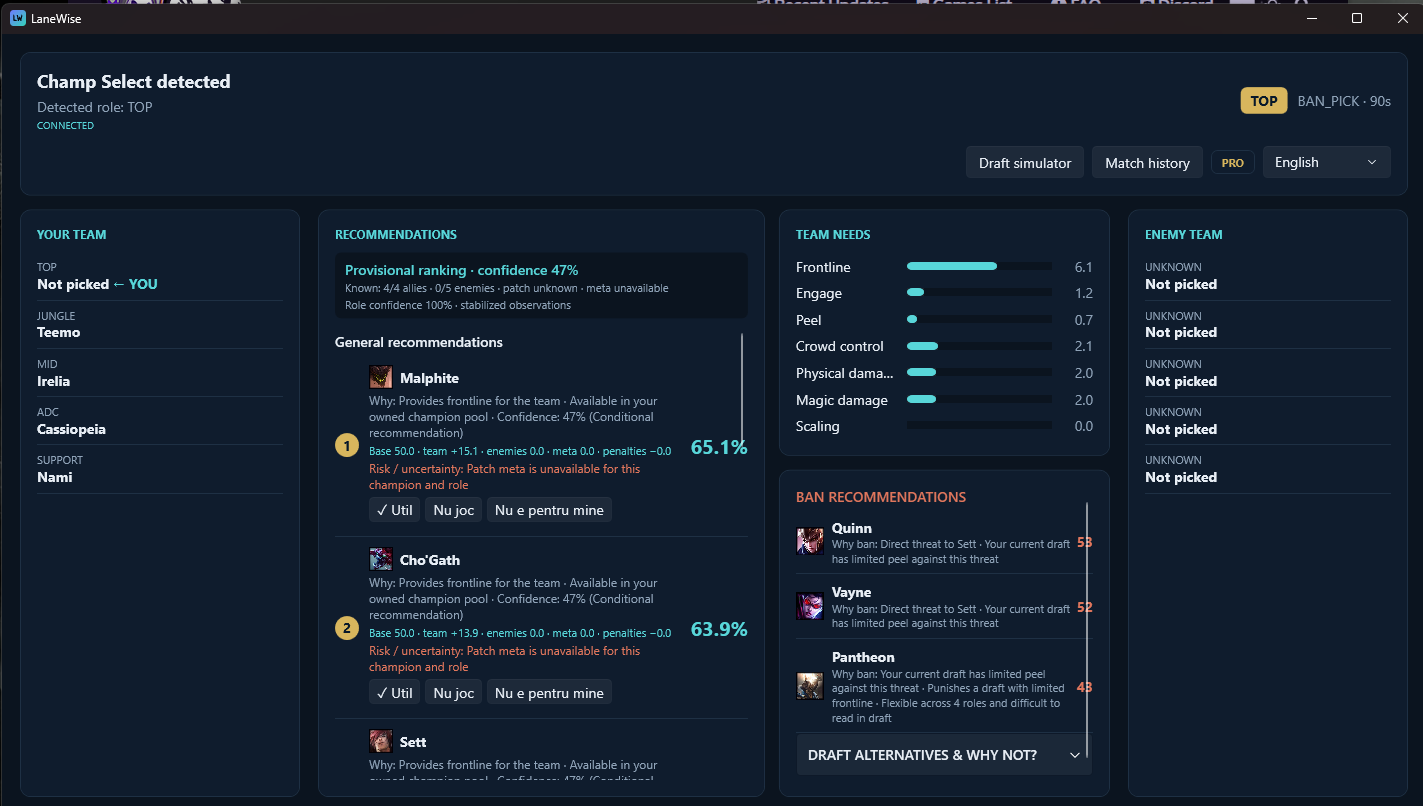Click the Frontline value 6.1
1423x806 pixels.
[1083, 267]
